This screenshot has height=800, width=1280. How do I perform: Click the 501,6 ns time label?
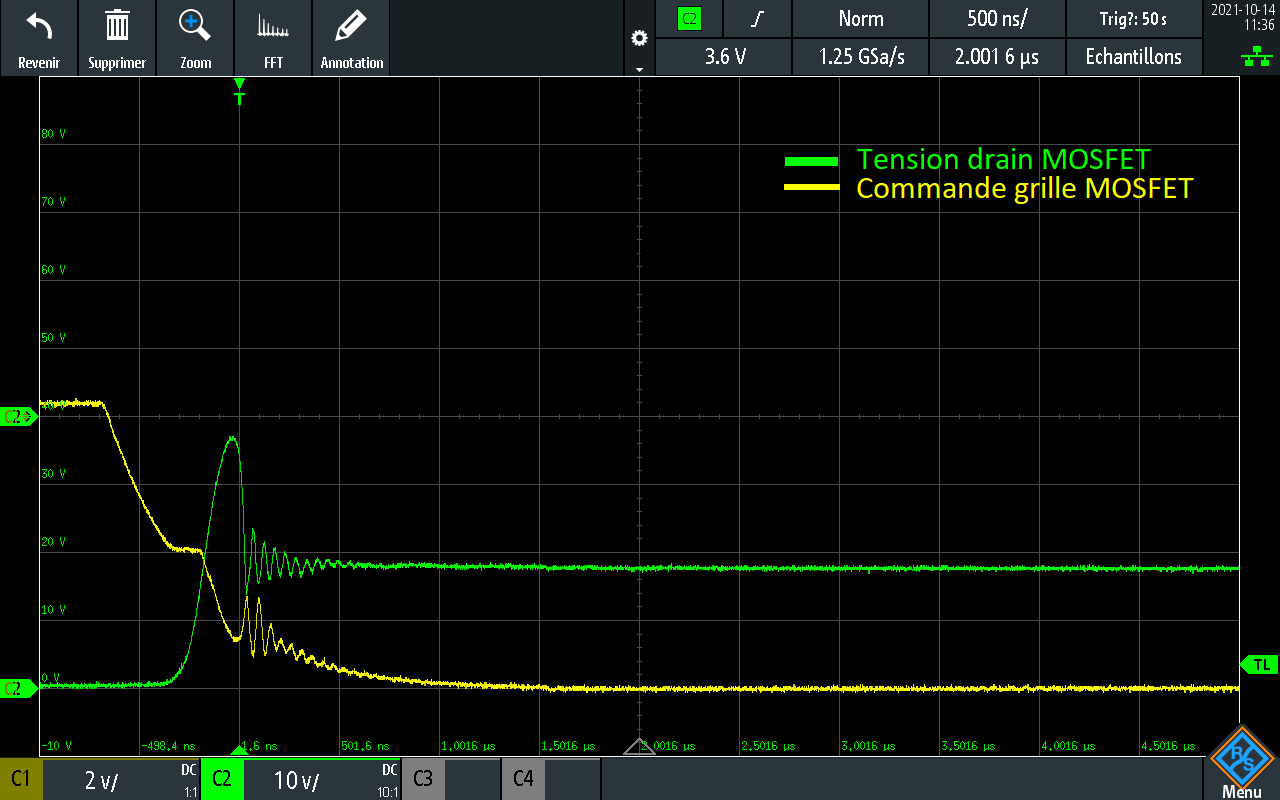pyautogui.click(x=363, y=746)
